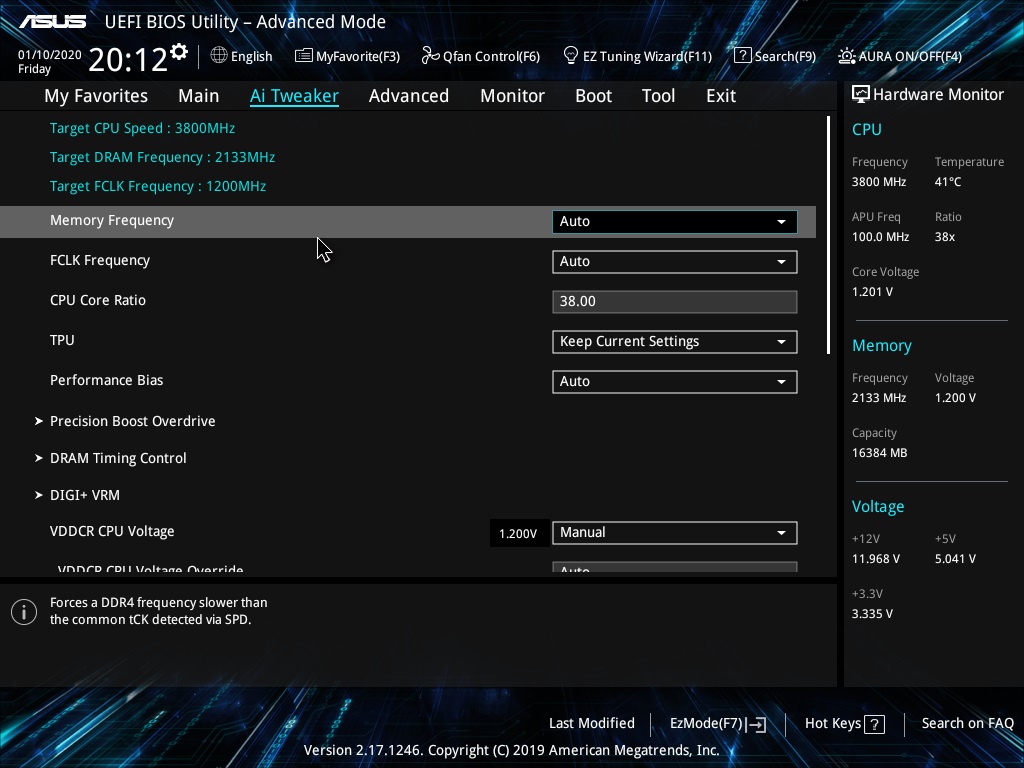
Task: Click the CPU Core Ratio input field
Action: (x=675, y=302)
